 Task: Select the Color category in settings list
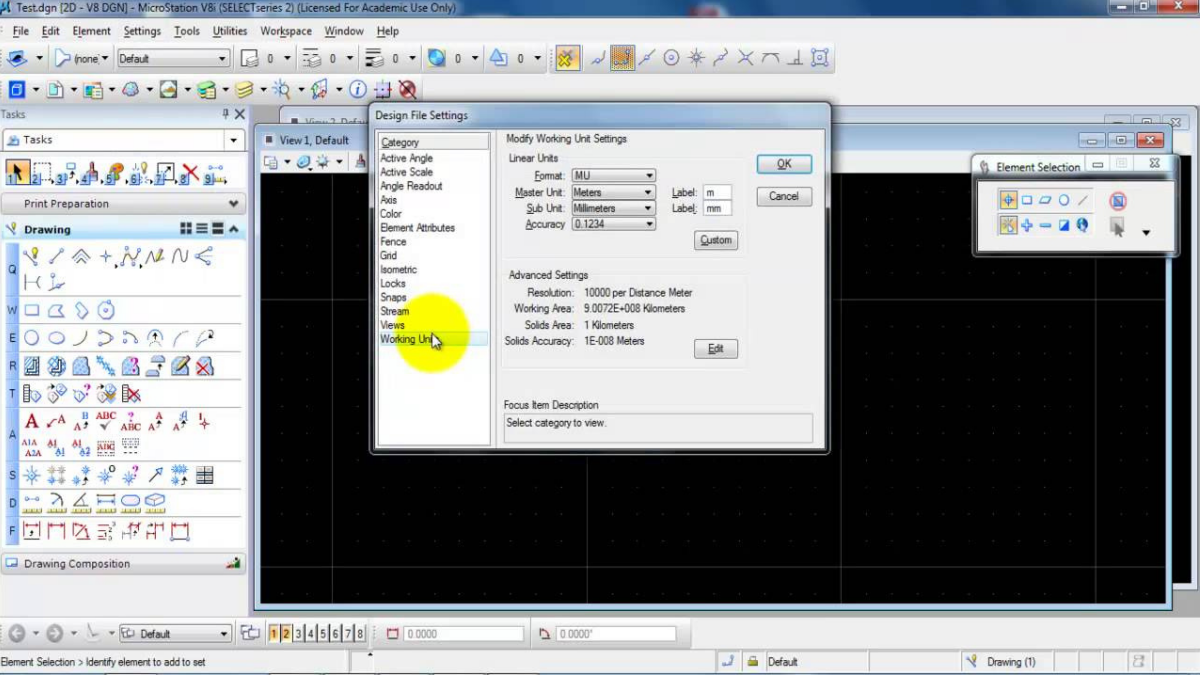pyautogui.click(x=391, y=214)
